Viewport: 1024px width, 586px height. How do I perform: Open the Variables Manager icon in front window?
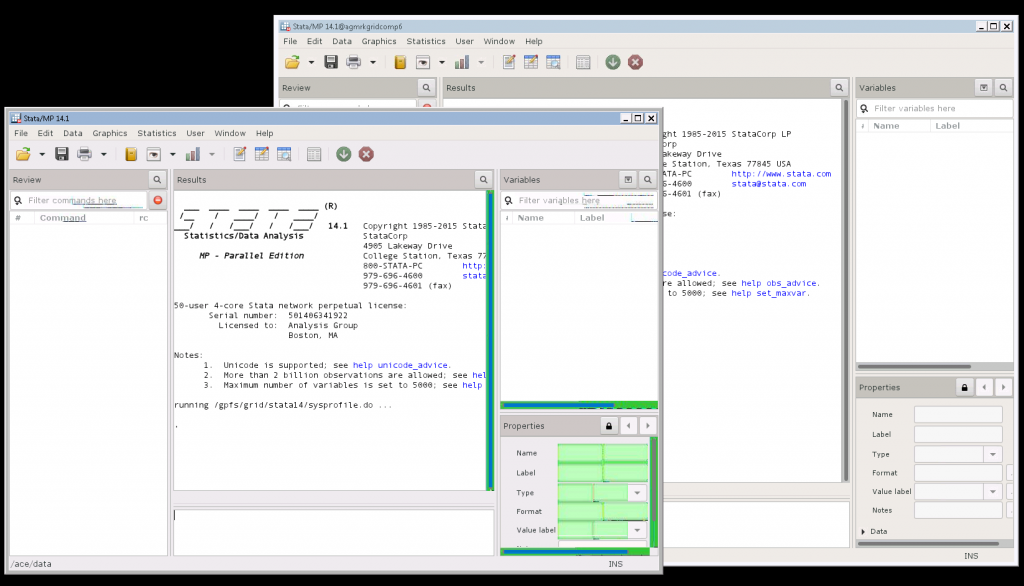314,154
